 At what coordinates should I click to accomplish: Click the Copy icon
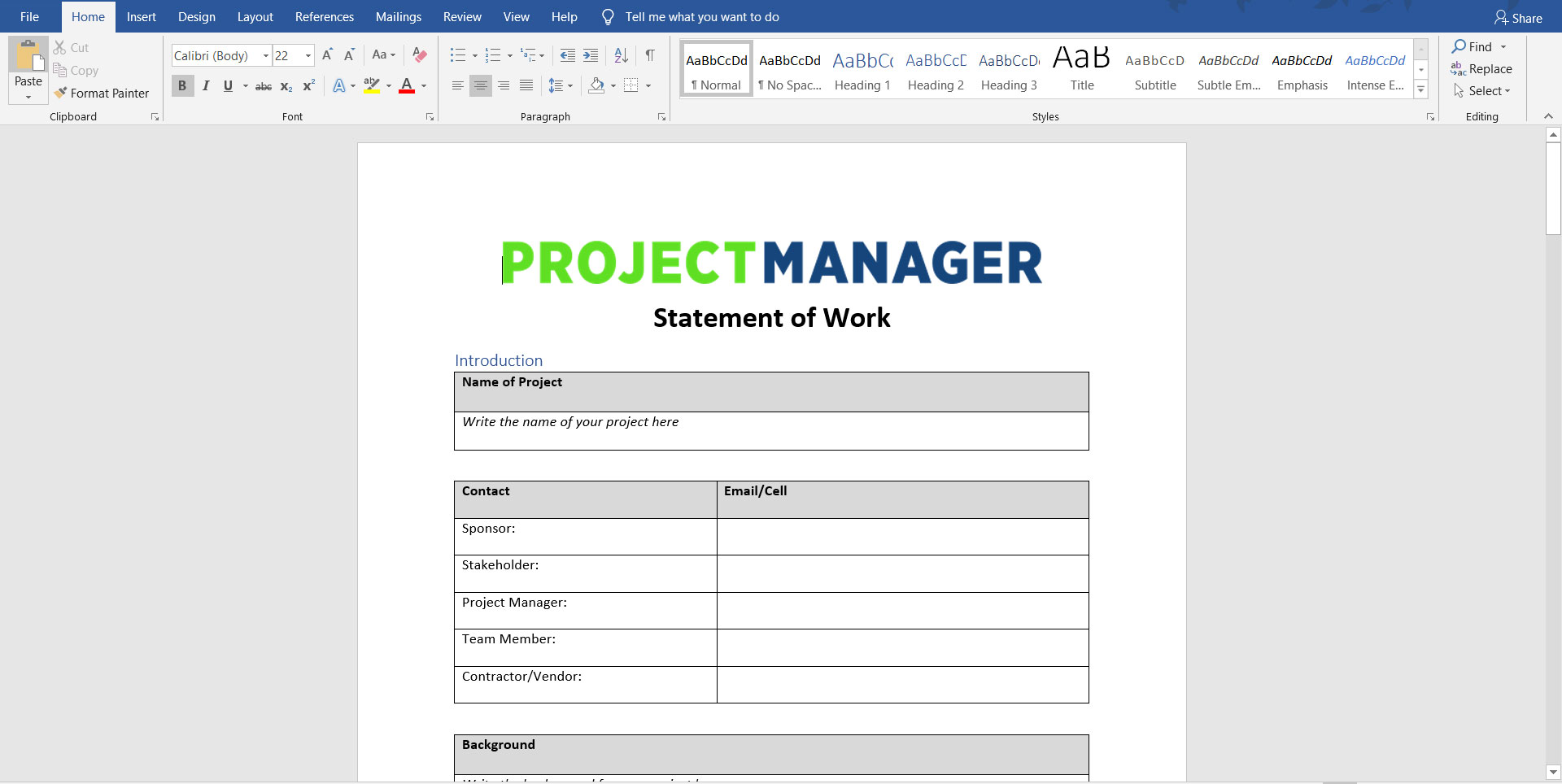click(60, 70)
